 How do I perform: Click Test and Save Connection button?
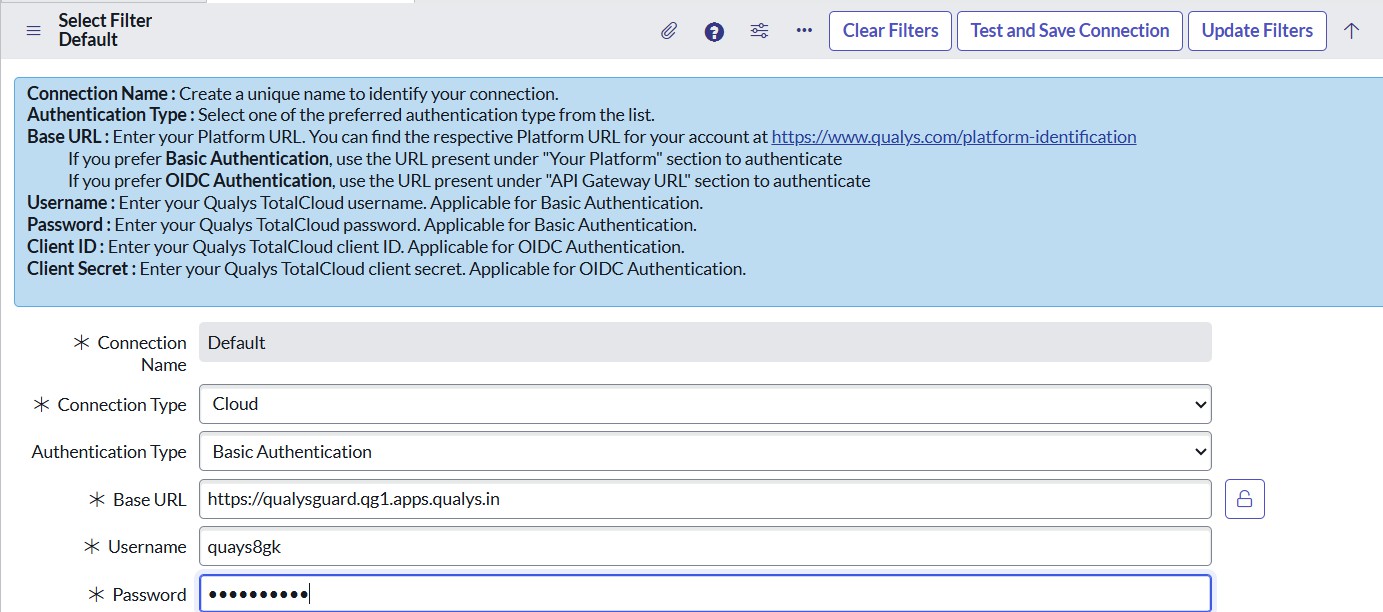(x=1069, y=31)
